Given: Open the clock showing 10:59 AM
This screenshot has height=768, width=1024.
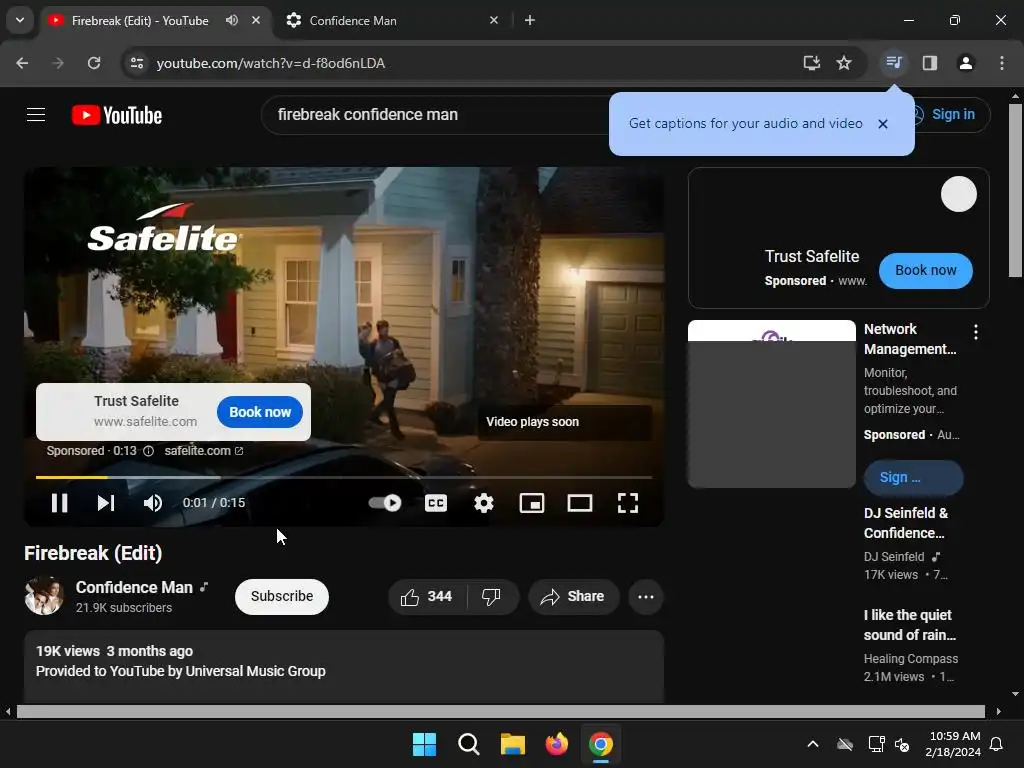Looking at the screenshot, I should 953,744.
